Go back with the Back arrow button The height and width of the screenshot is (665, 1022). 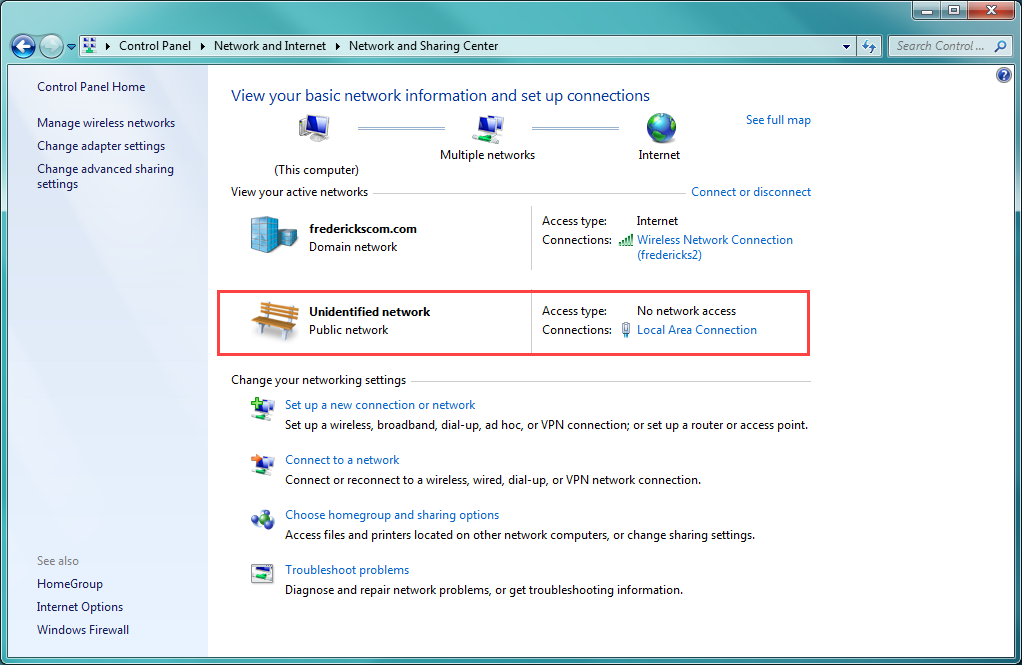(x=23, y=46)
